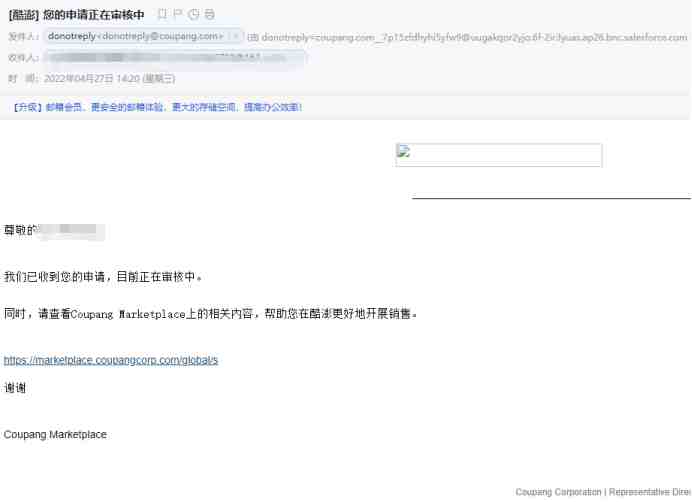692x502 pixels.
Task: Click the line '我们已收到您的申请，目前正在审核中'
Action: point(103,277)
